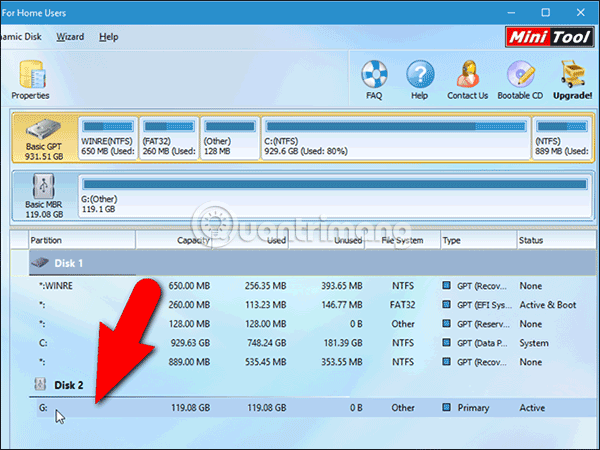
Task: Click the 748.24 GB used cell
Action: tap(266, 343)
